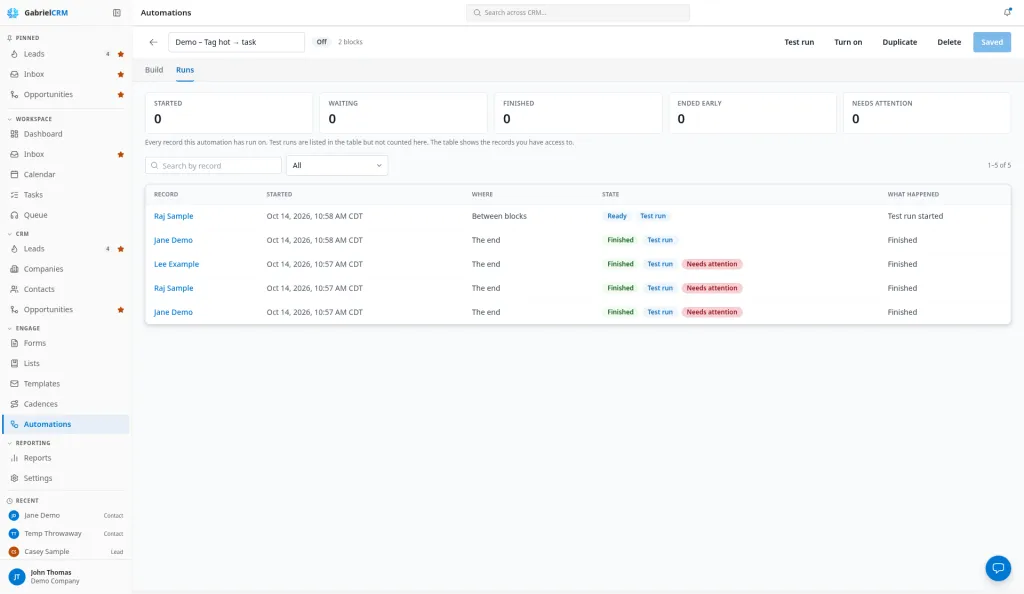Open Queue in the sidebar
The image size is (1024, 594).
coord(65,215)
